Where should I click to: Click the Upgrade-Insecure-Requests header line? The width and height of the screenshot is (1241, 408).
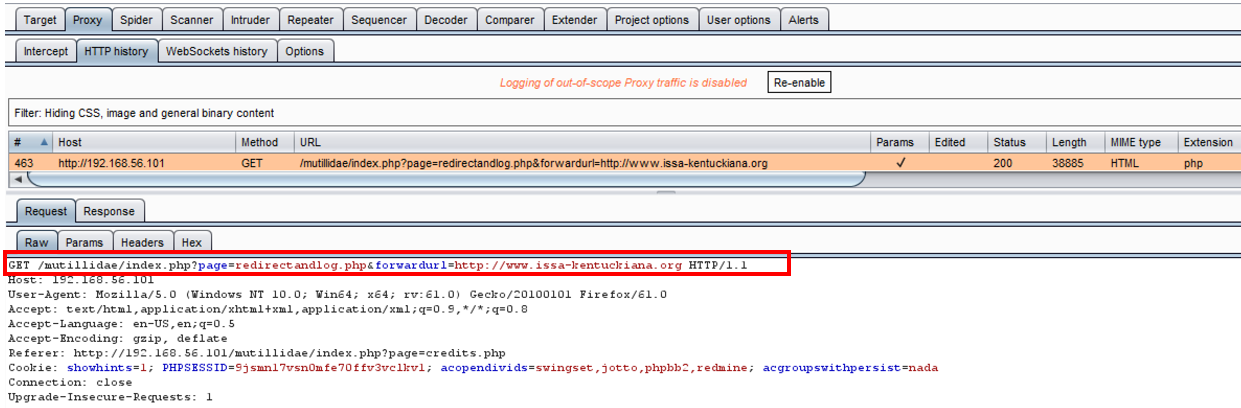(110, 397)
